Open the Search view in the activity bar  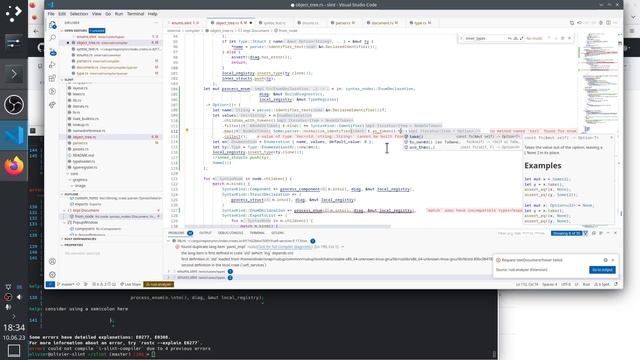click(x=52, y=38)
